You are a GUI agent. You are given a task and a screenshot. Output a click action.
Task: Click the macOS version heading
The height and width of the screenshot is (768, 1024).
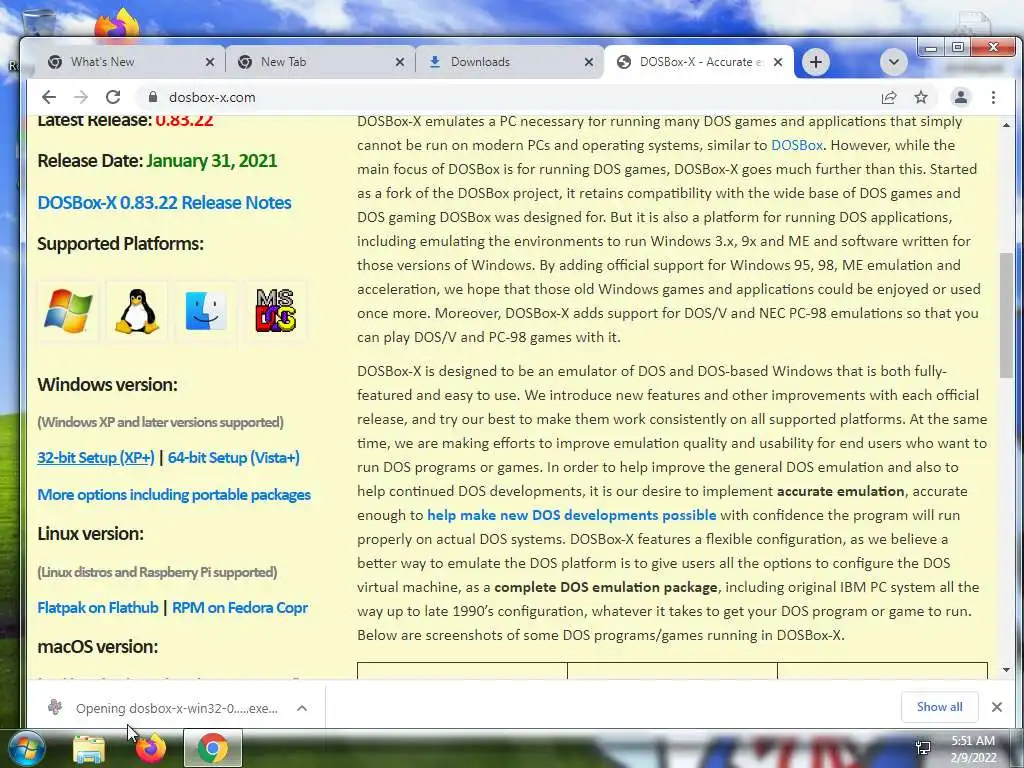97,647
